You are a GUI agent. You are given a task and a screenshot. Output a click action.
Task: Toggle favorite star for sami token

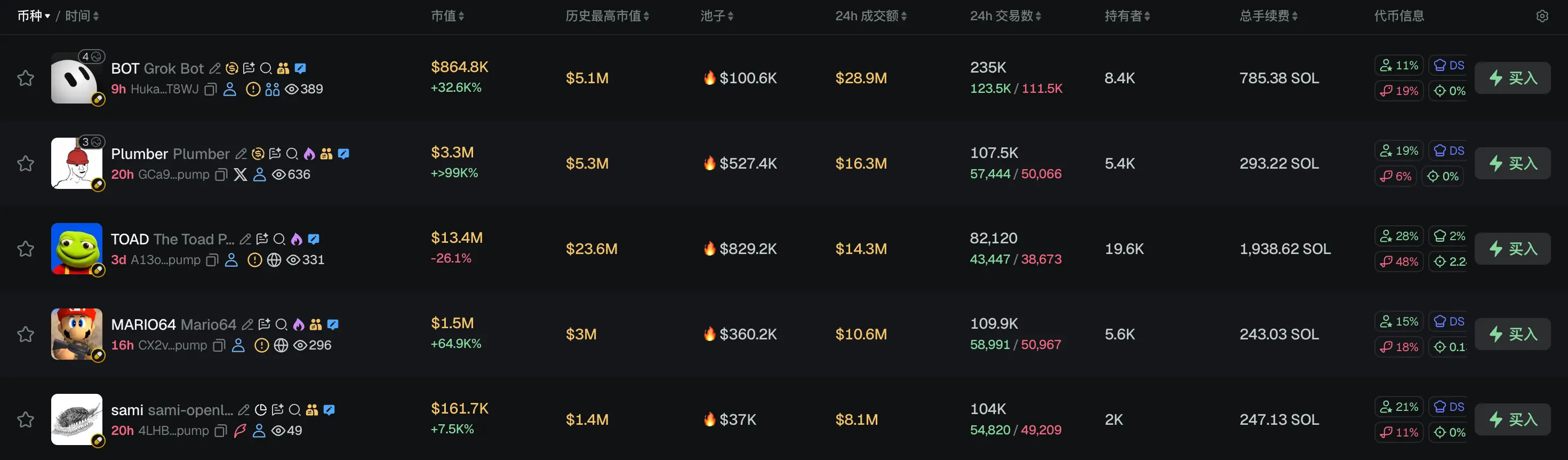(26, 419)
